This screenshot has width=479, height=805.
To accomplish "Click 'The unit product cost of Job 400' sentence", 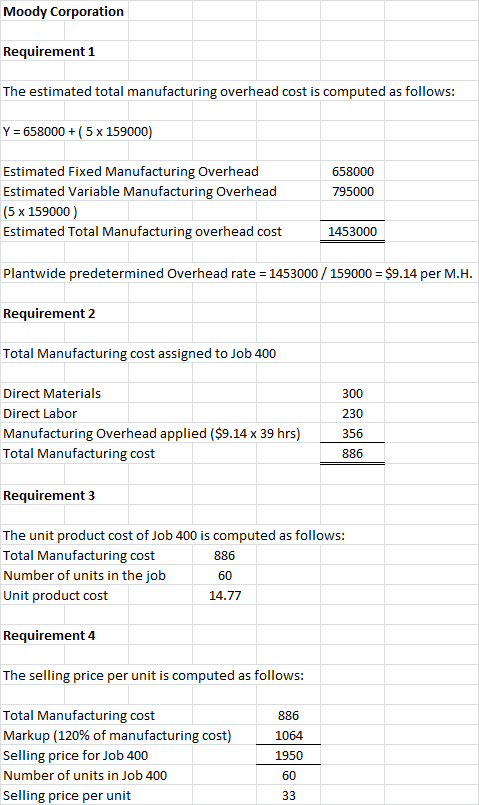I will coord(174,535).
